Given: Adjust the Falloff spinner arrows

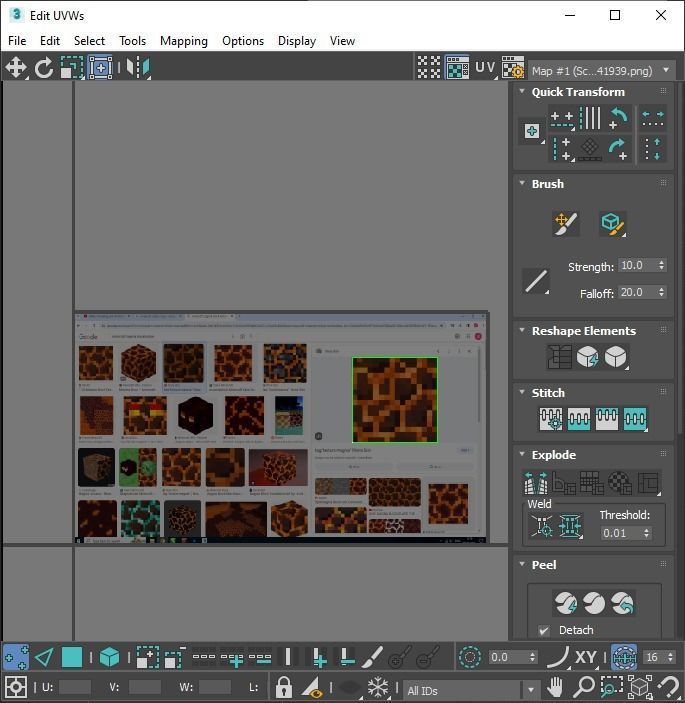Looking at the screenshot, I should click(x=661, y=292).
